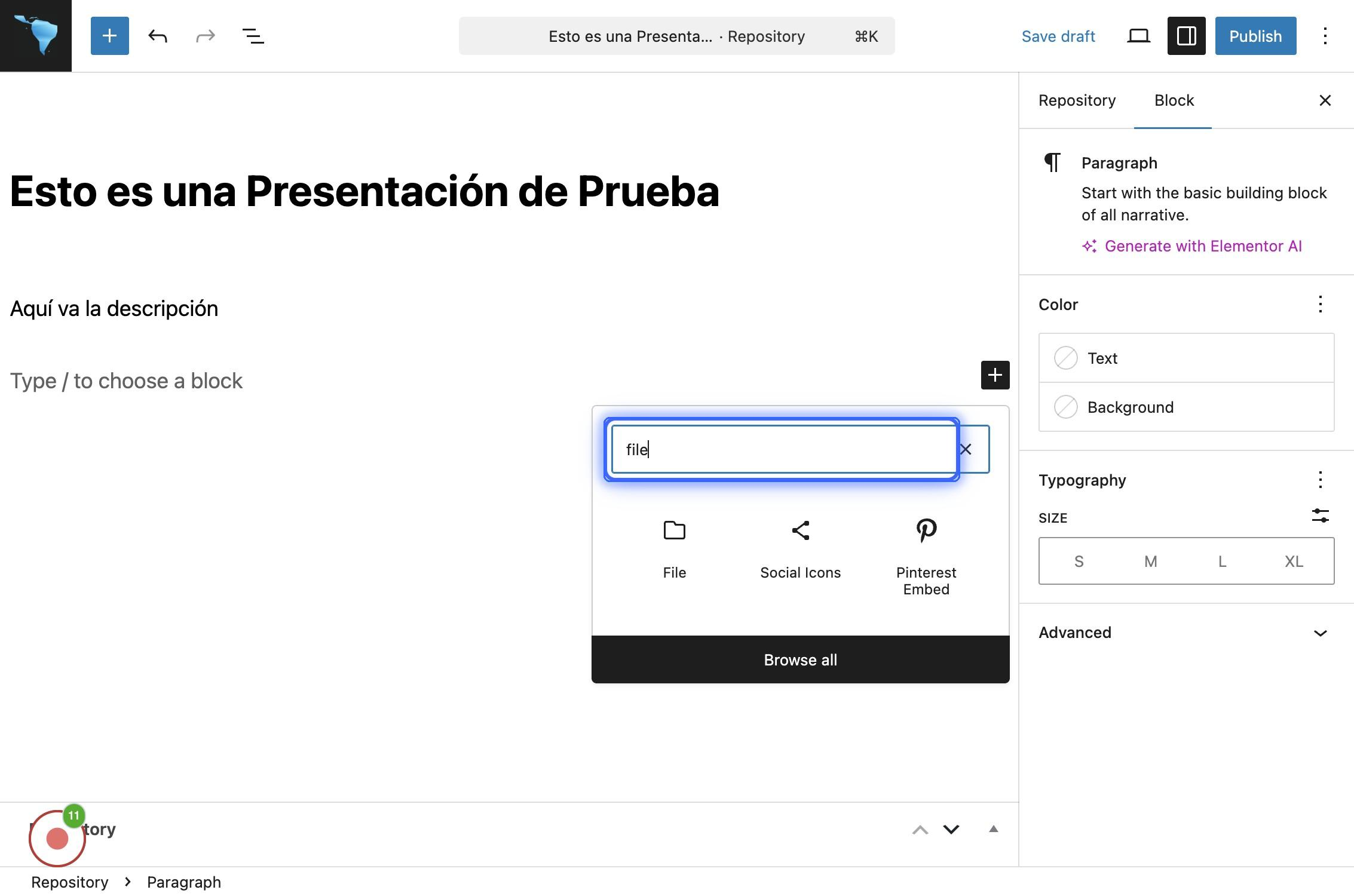Open Color panel options menu
Screen dimensions: 1354x896
point(1320,304)
